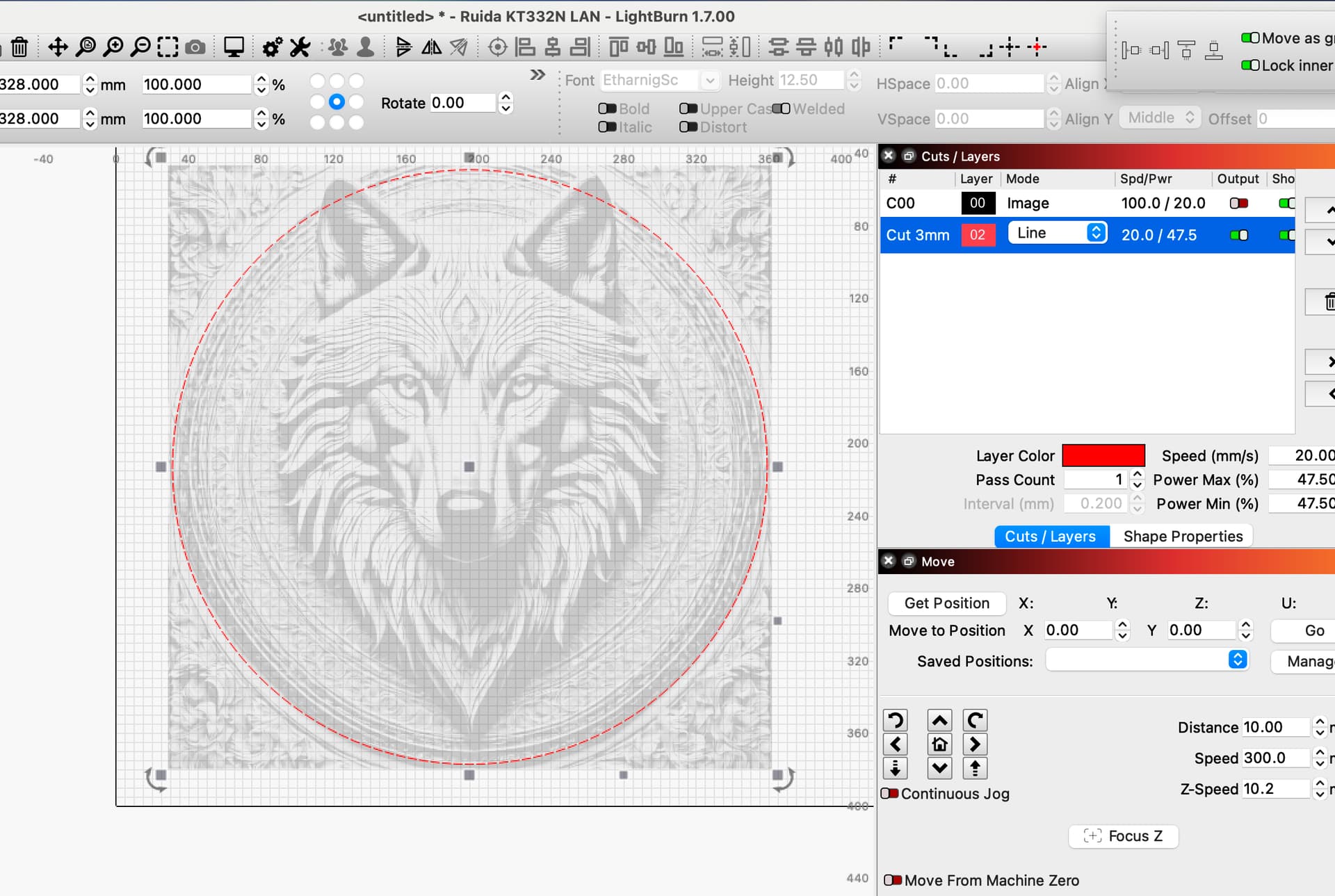1335x896 pixels.
Task: Toggle the Italic text switch
Action: pos(607,127)
